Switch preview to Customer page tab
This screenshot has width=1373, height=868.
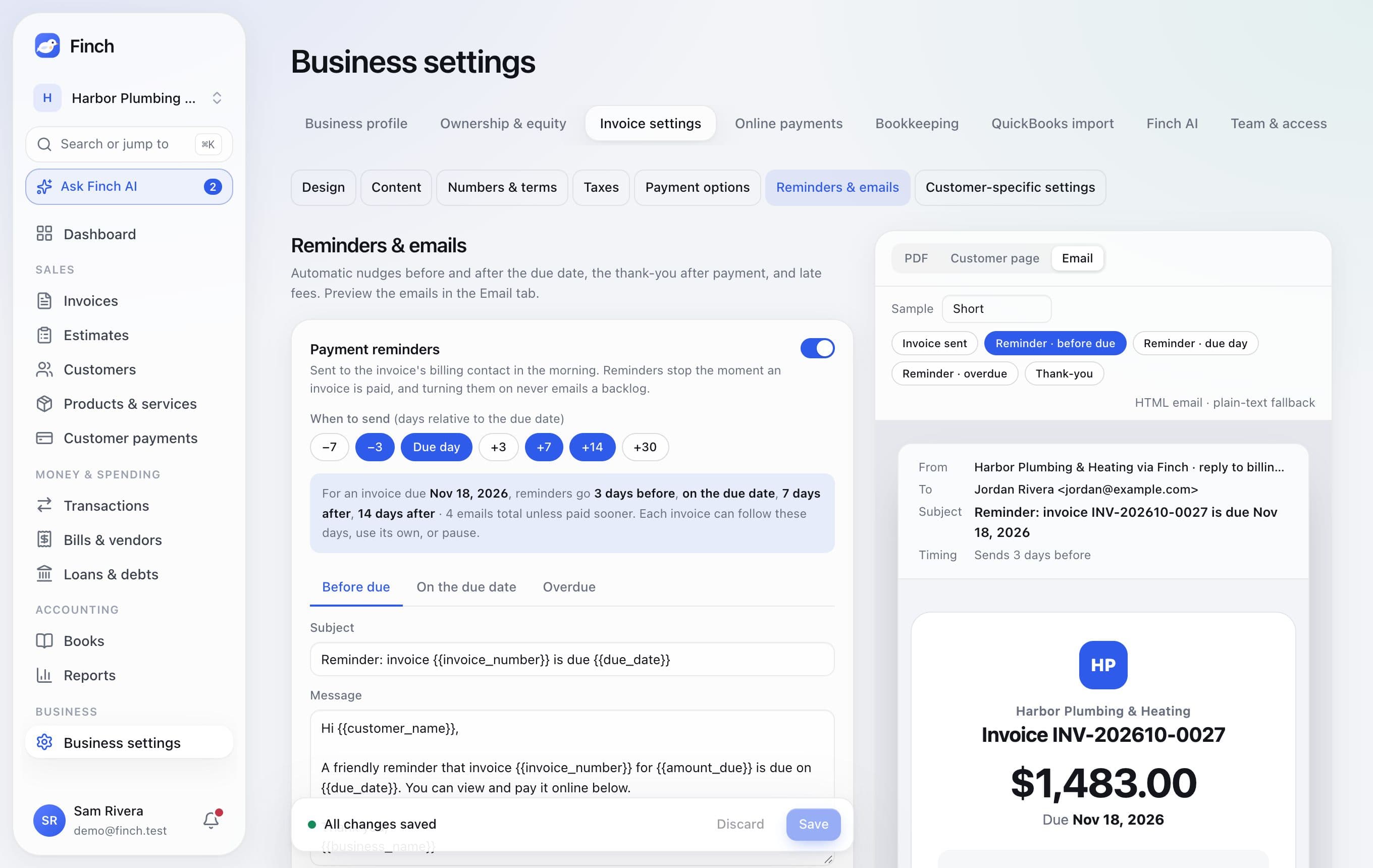(994, 258)
